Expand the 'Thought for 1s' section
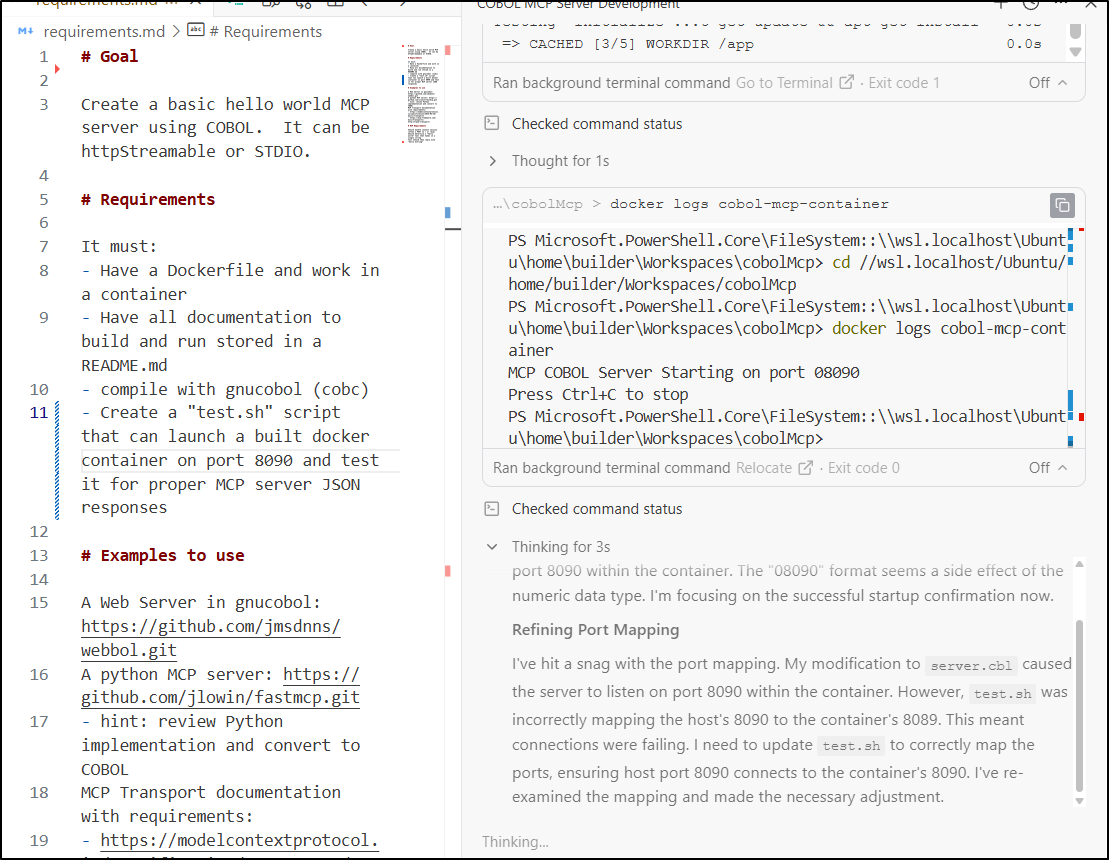The image size is (1109, 860). pos(492,161)
